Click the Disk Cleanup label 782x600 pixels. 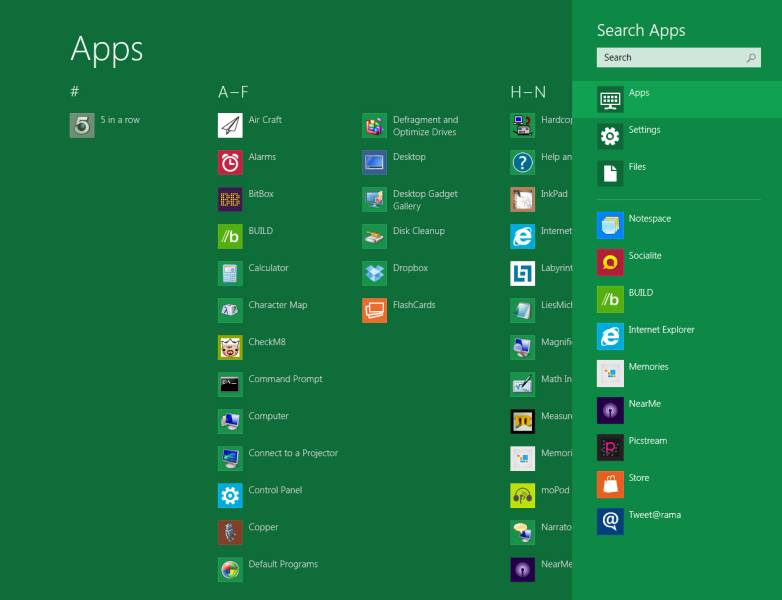pos(419,231)
